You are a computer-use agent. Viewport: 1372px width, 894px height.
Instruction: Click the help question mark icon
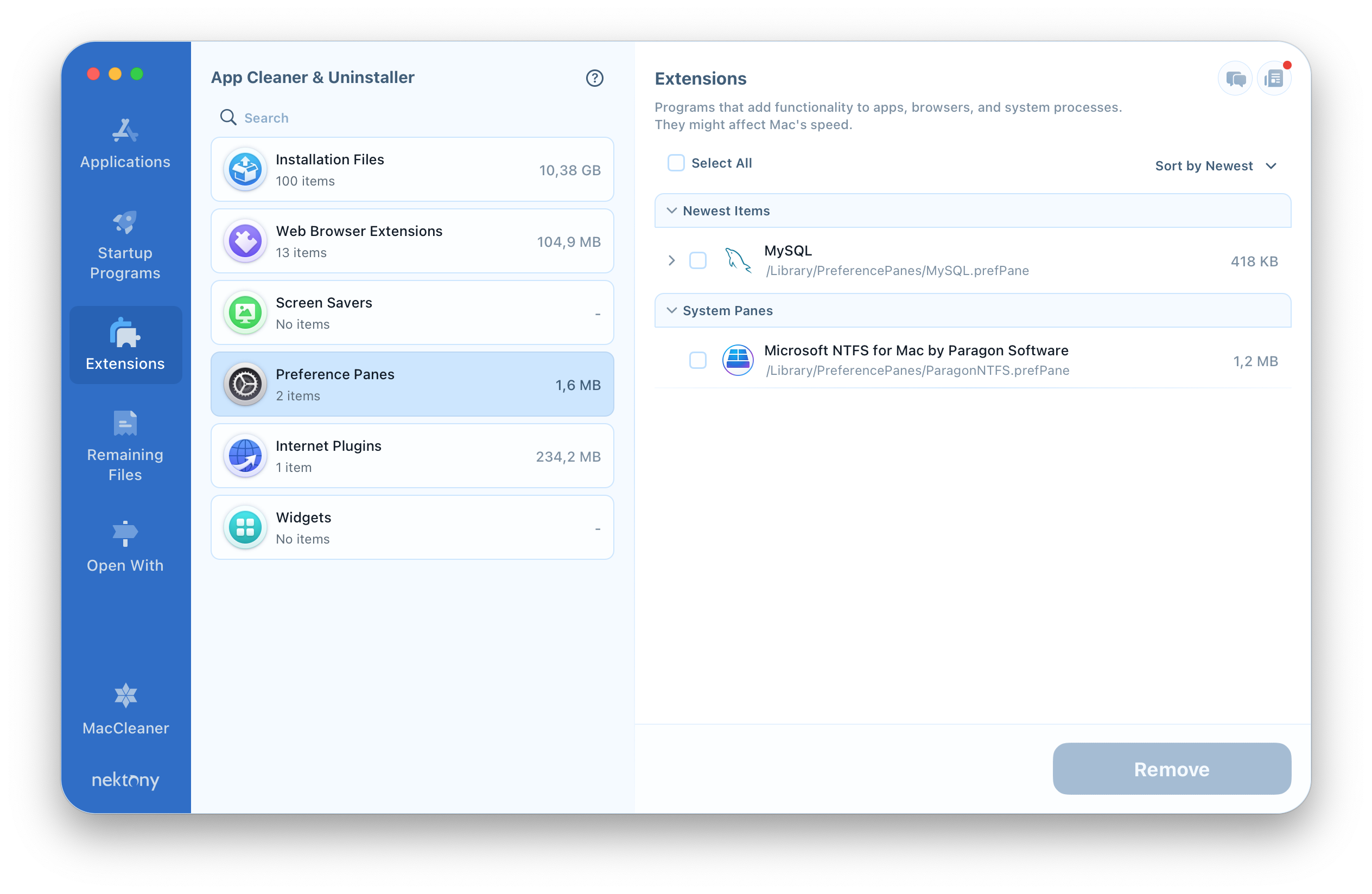[595, 77]
